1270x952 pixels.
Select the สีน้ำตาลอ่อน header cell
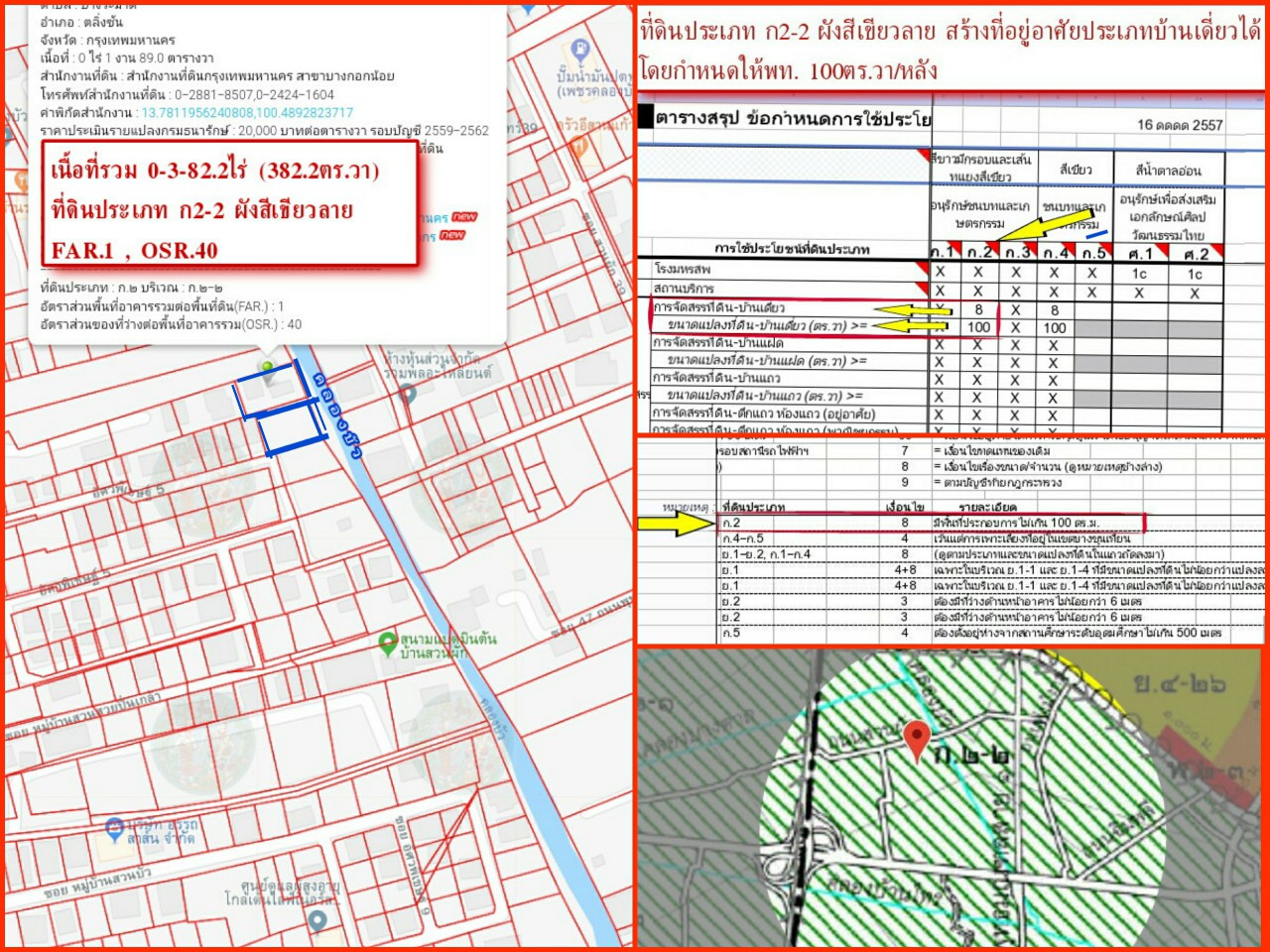(x=1169, y=170)
